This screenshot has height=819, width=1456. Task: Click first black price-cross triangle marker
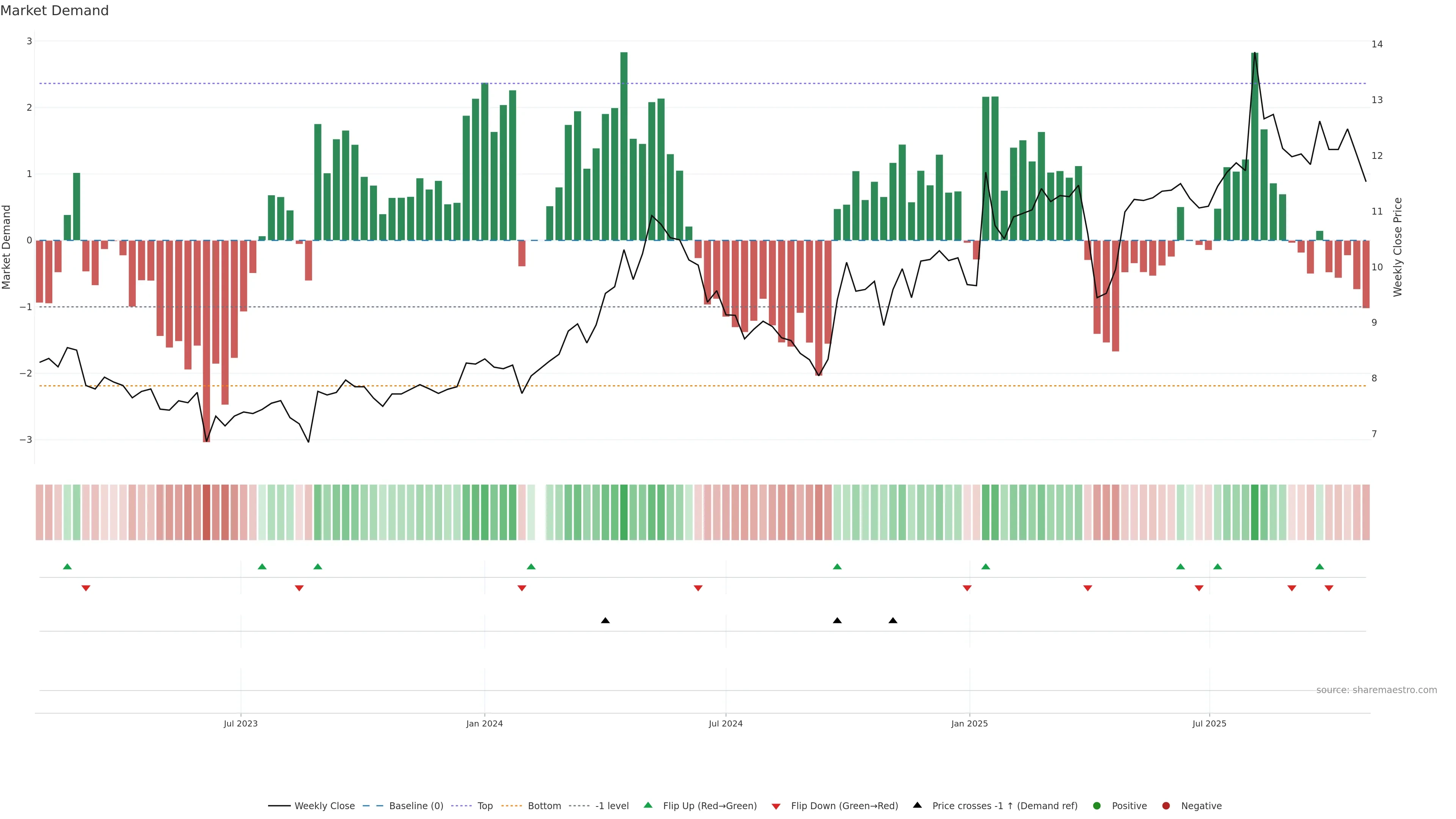[606, 621]
